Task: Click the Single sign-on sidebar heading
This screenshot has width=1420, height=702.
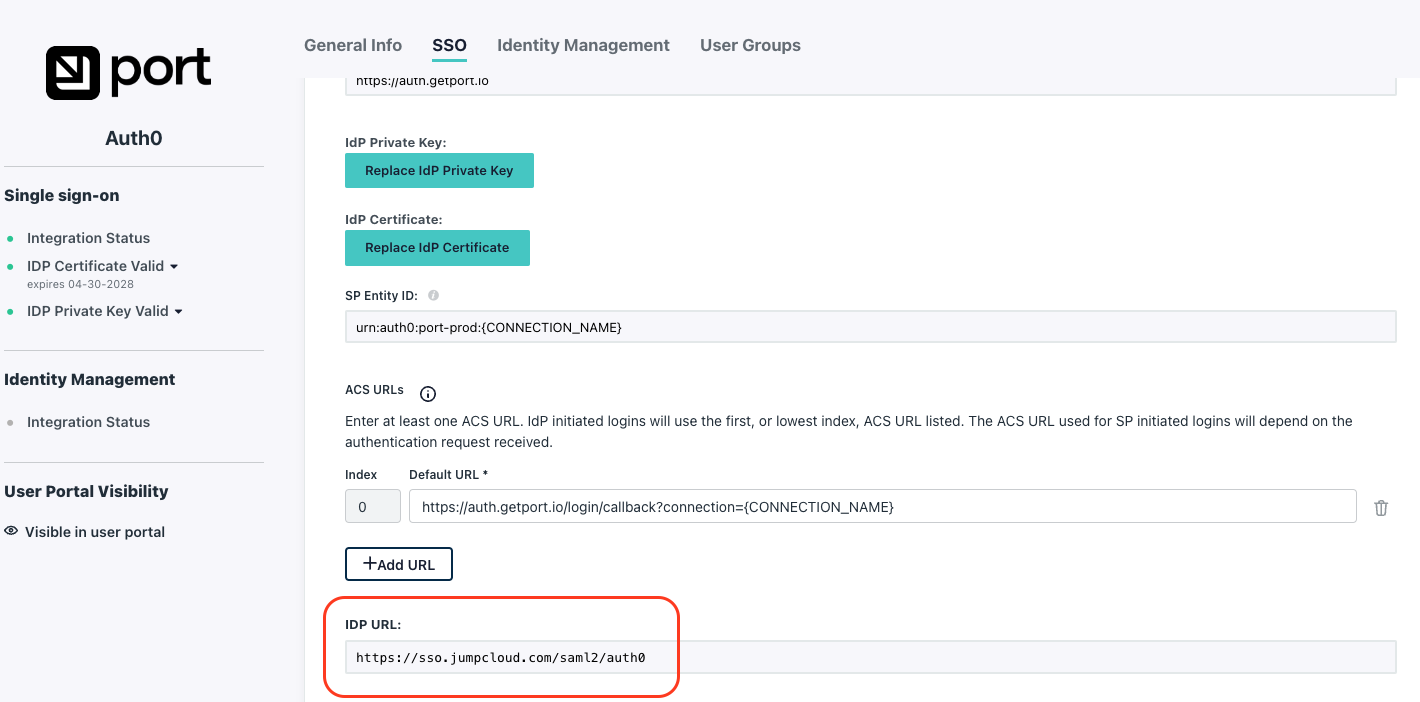Action: pos(62,195)
